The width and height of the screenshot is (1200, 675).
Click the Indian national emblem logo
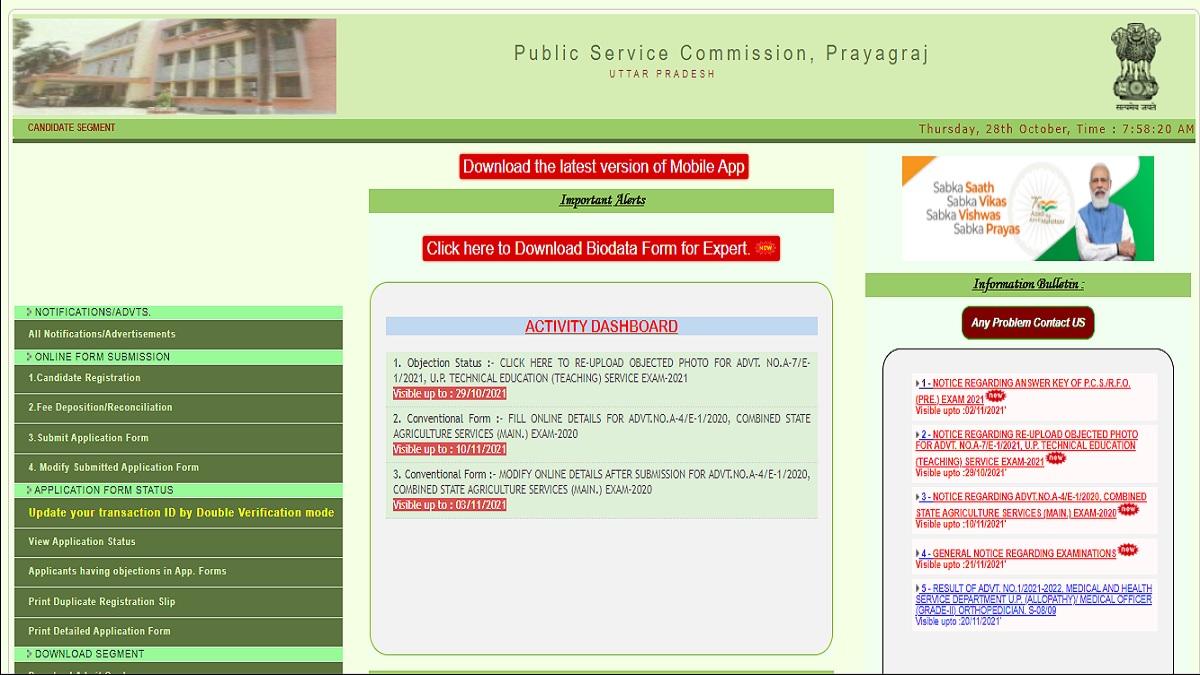(1135, 66)
